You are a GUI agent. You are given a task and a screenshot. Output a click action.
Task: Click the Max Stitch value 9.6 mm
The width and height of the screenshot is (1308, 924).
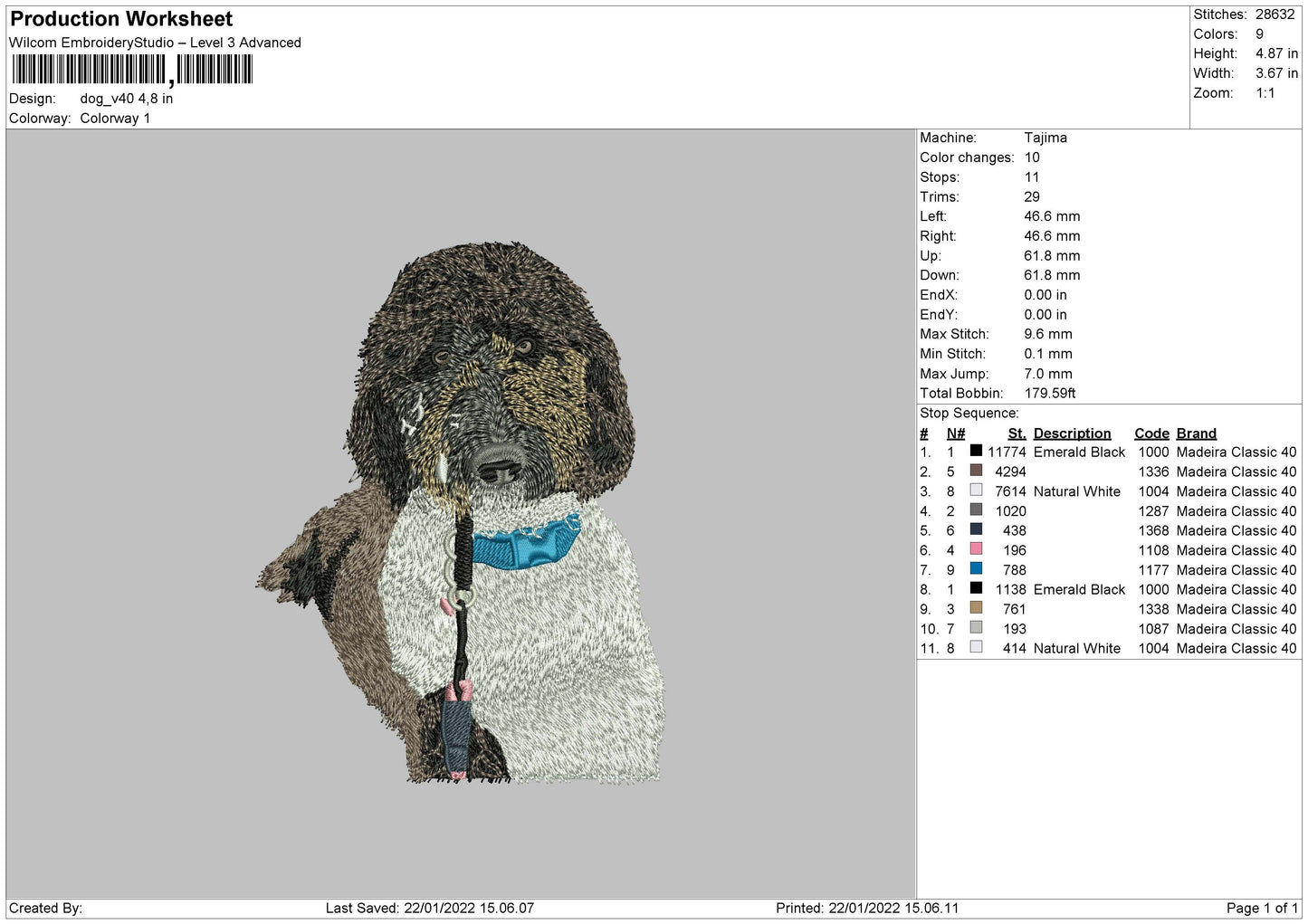click(x=1048, y=334)
